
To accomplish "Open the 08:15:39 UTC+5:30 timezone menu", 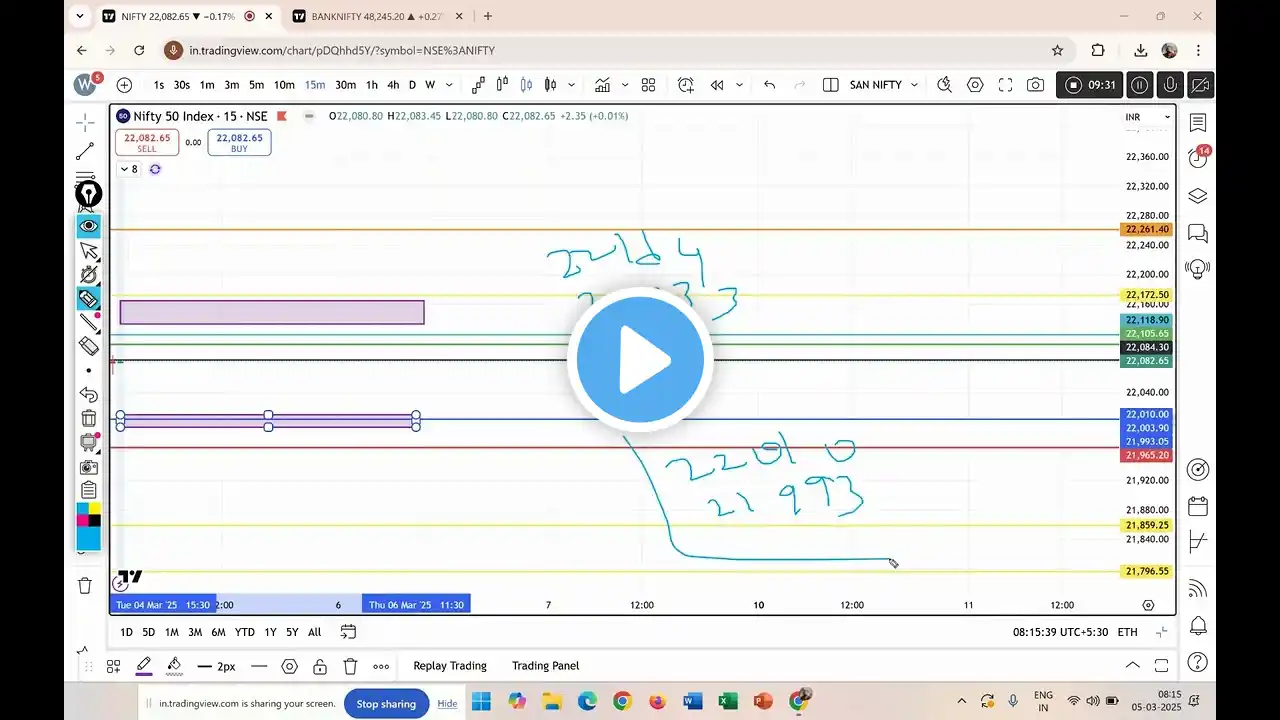I will [x=1059, y=632].
